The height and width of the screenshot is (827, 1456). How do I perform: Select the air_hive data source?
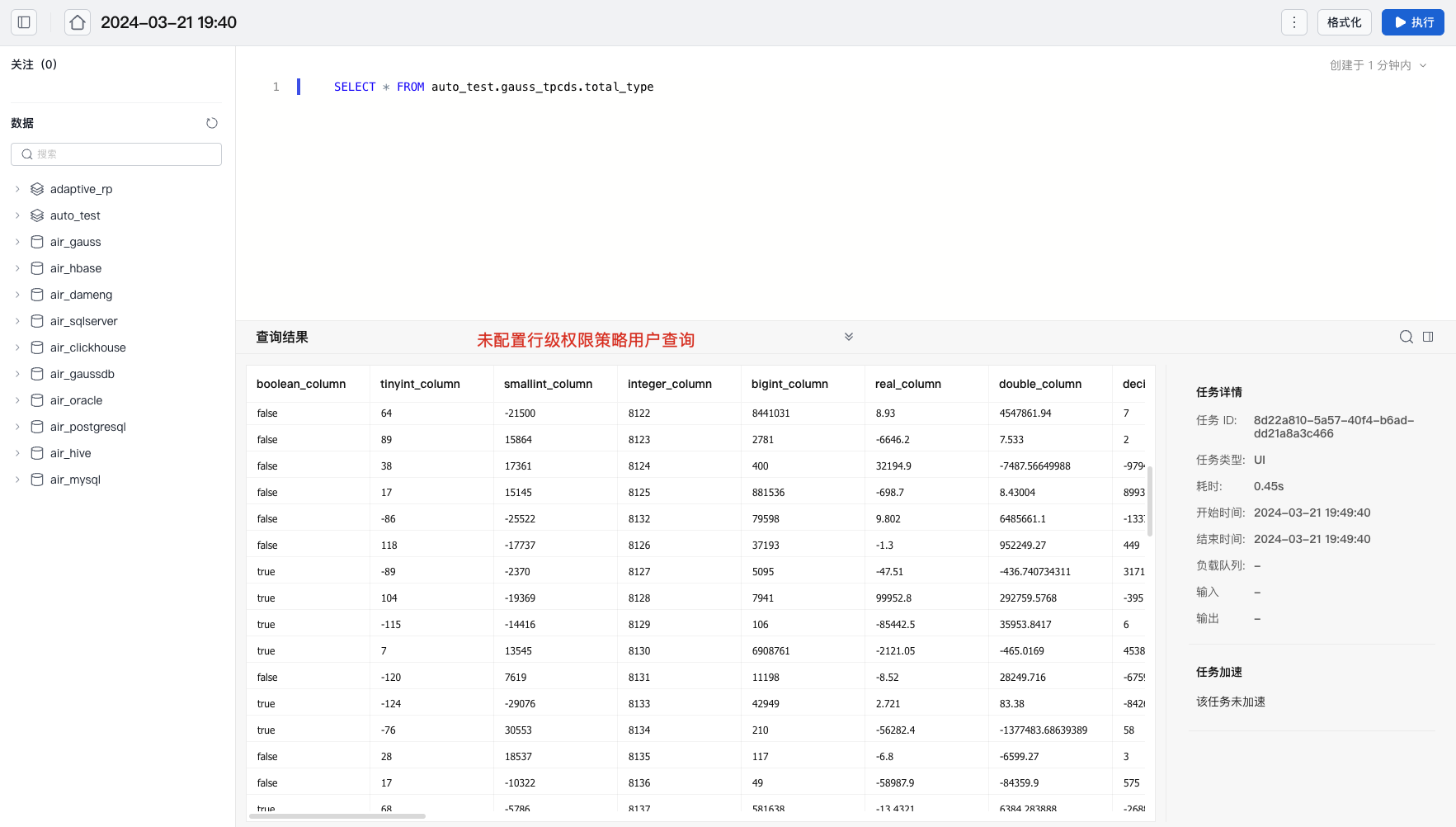[x=70, y=453]
